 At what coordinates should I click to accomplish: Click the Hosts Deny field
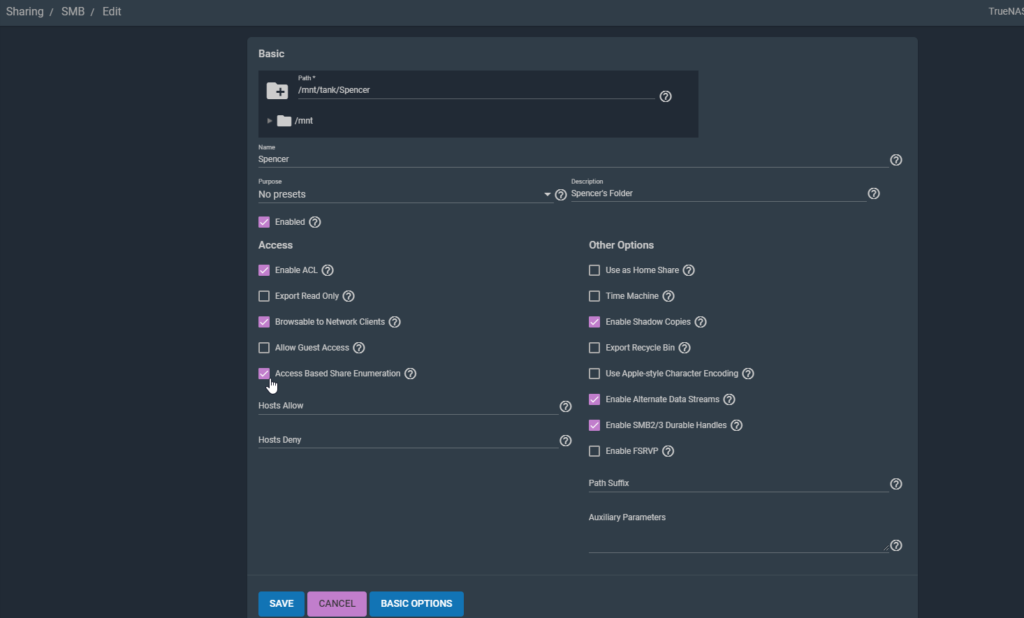(x=408, y=440)
